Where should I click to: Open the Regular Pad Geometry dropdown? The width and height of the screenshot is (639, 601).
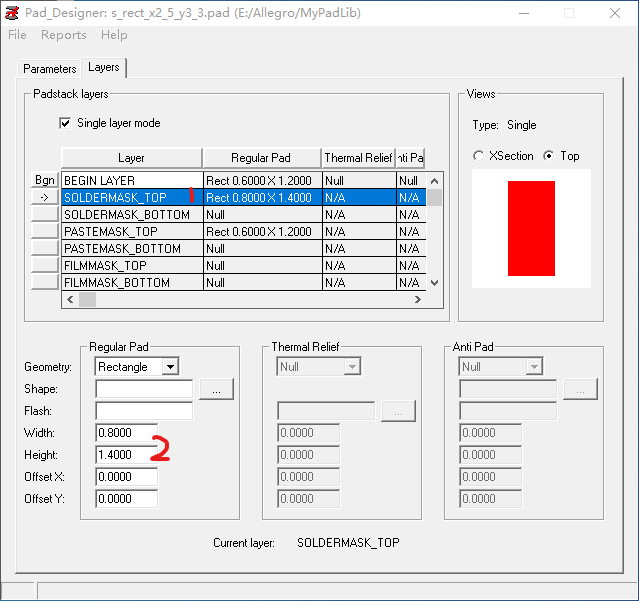tap(170, 367)
